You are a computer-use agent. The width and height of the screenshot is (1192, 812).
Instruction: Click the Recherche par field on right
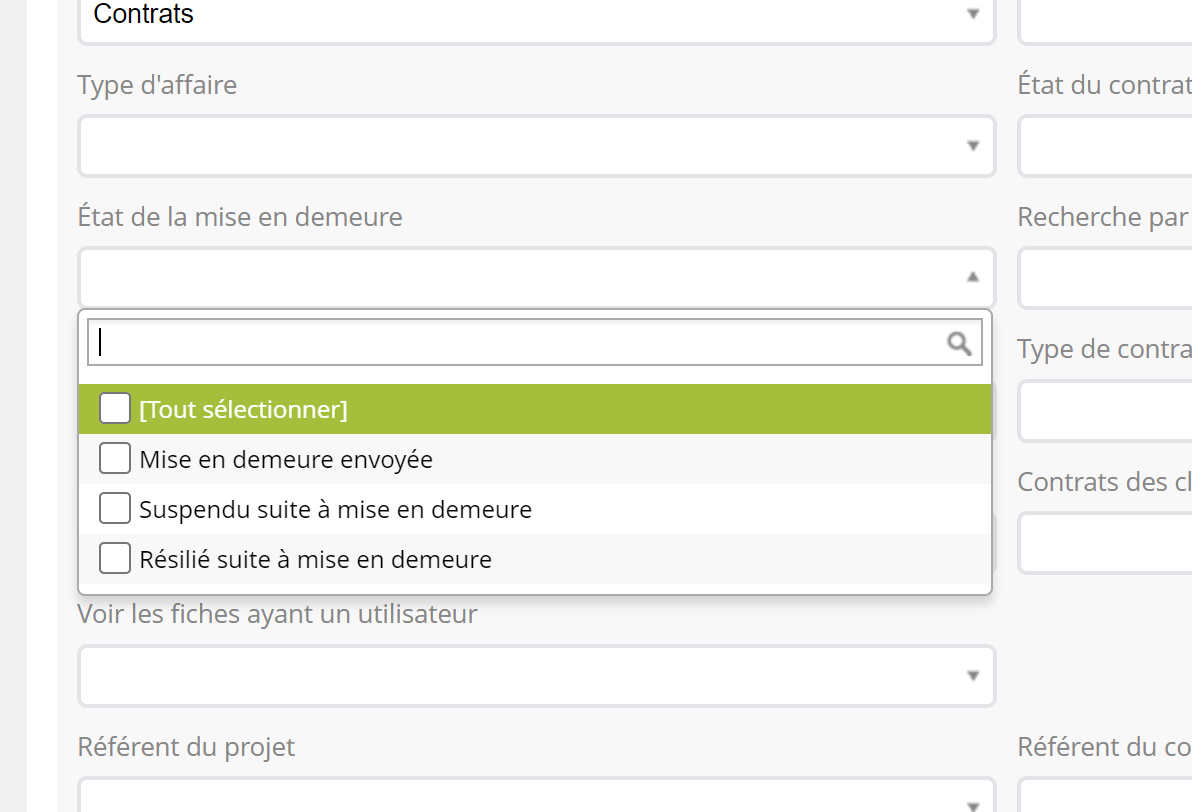pos(1105,277)
